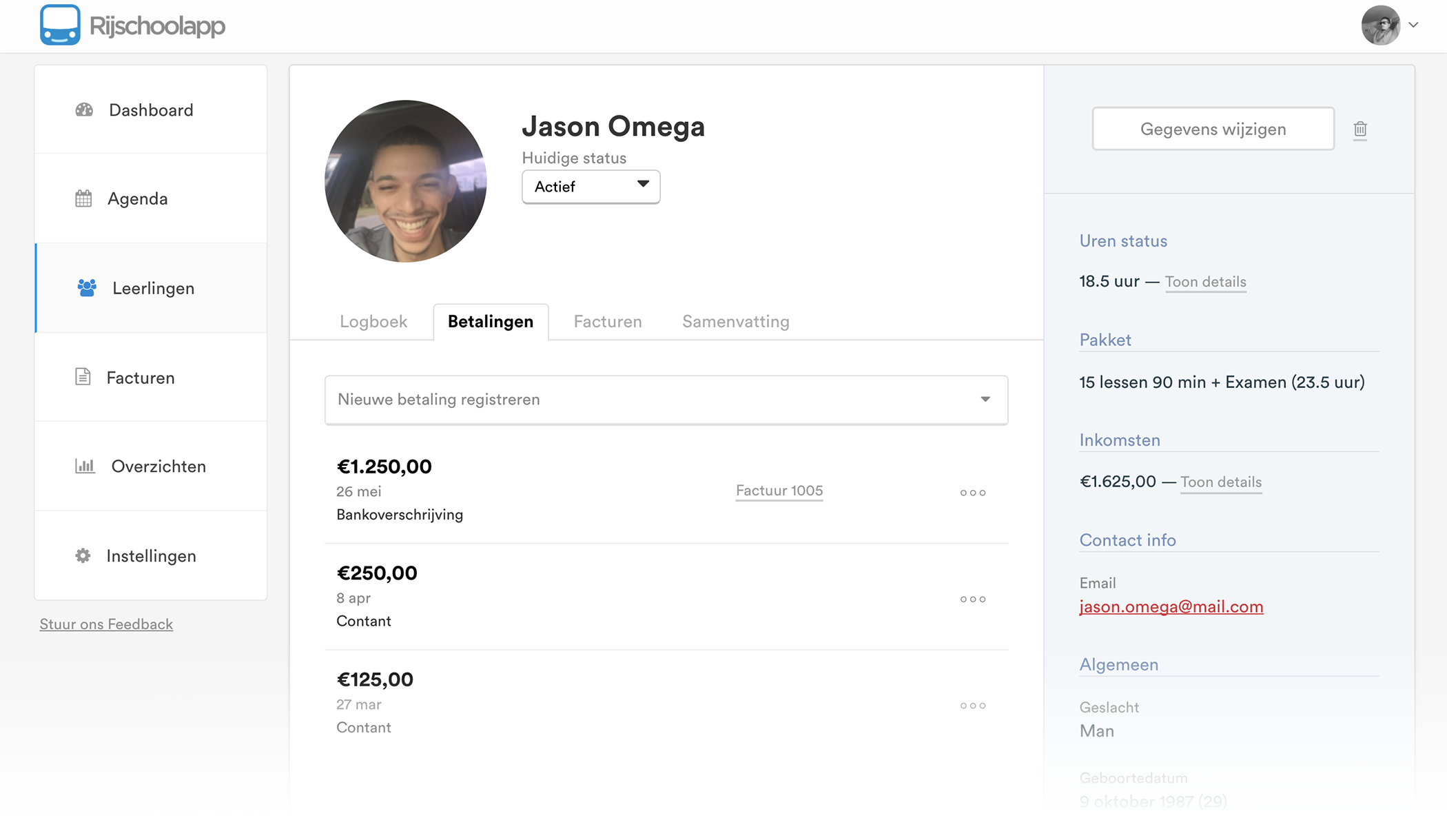Open Facturen using the document icon
This screenshot has height=840, width=1447.
point(84,377)
